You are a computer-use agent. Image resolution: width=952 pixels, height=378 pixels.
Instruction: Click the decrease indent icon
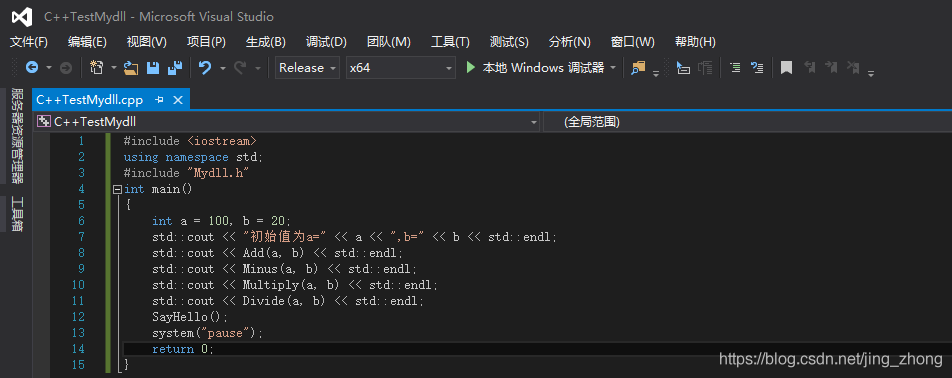pyautogui.click(x=683, y=68)
